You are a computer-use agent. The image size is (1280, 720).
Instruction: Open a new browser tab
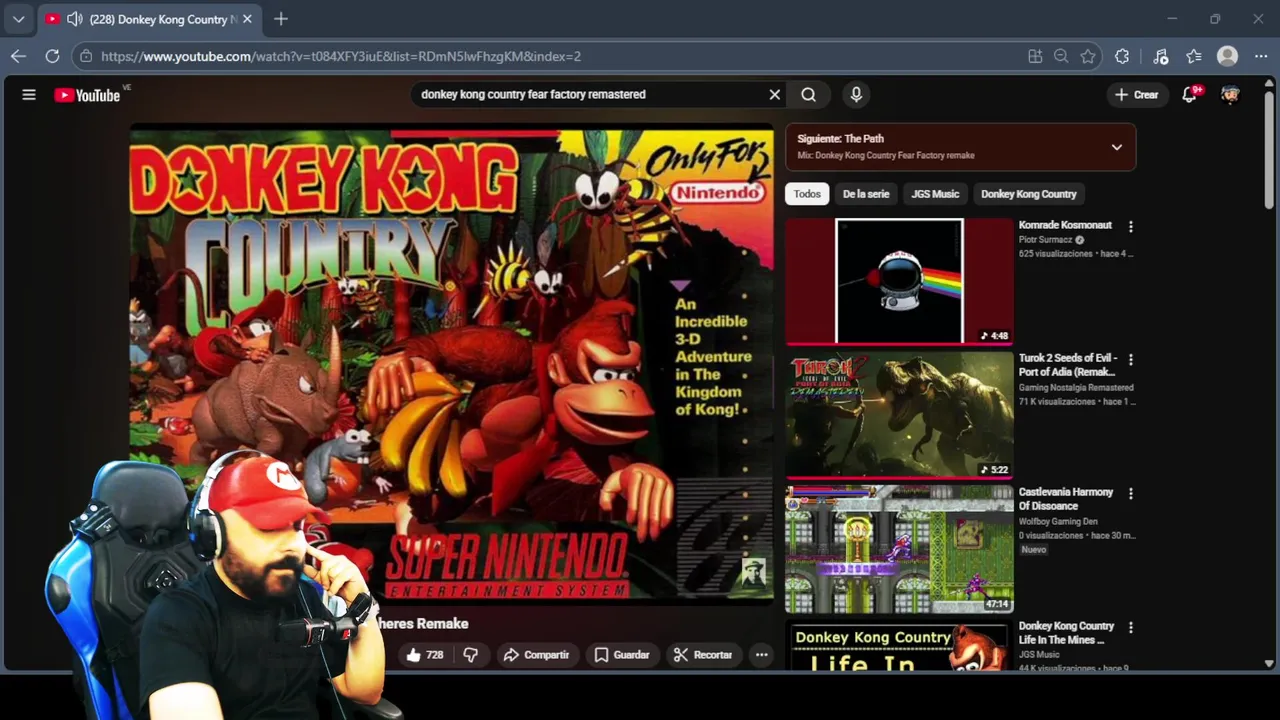[x=281, y=19]
